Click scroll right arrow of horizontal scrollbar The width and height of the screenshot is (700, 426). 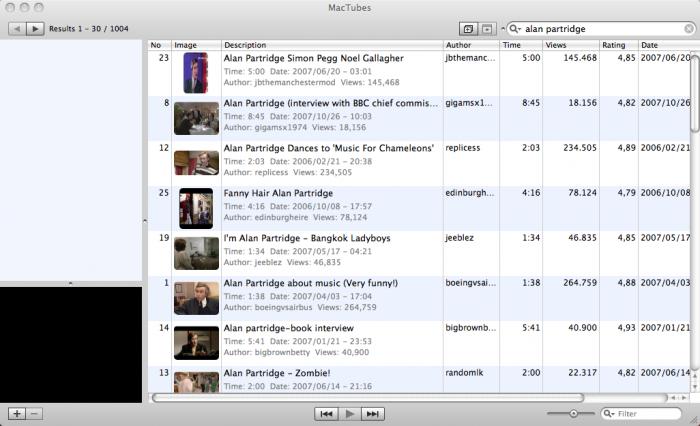click(684, 397)
